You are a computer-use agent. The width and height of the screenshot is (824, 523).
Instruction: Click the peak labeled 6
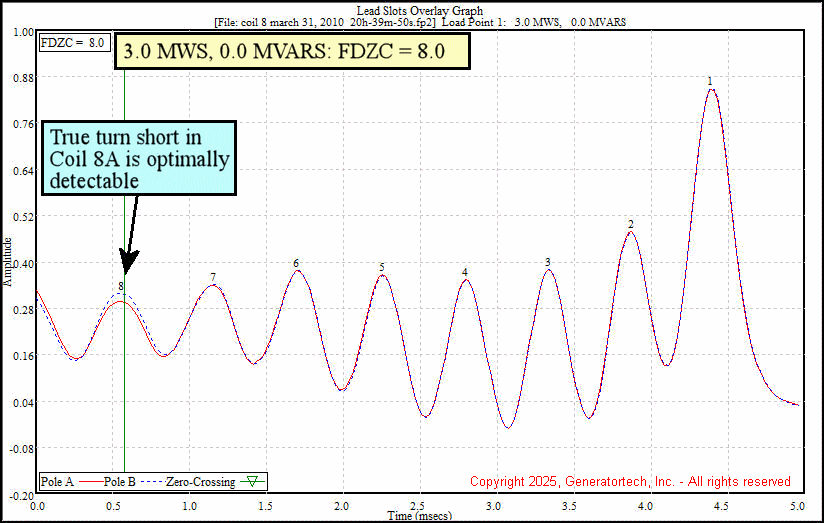point(296,263)
